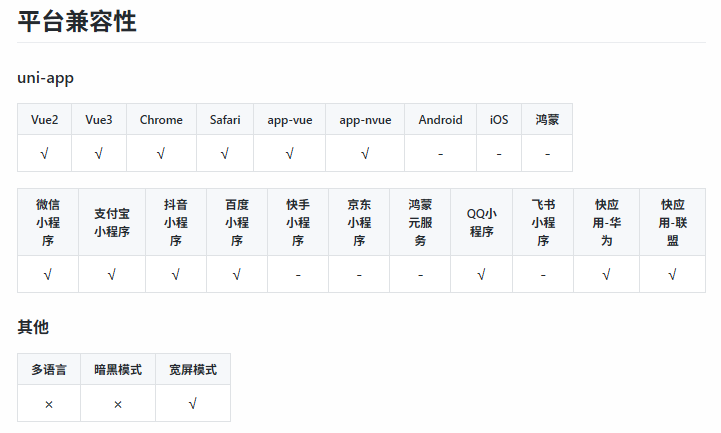This screenshot has height=433, width=721.
Task: Select the 微信小程序 header cell
Action: point(48,222)
